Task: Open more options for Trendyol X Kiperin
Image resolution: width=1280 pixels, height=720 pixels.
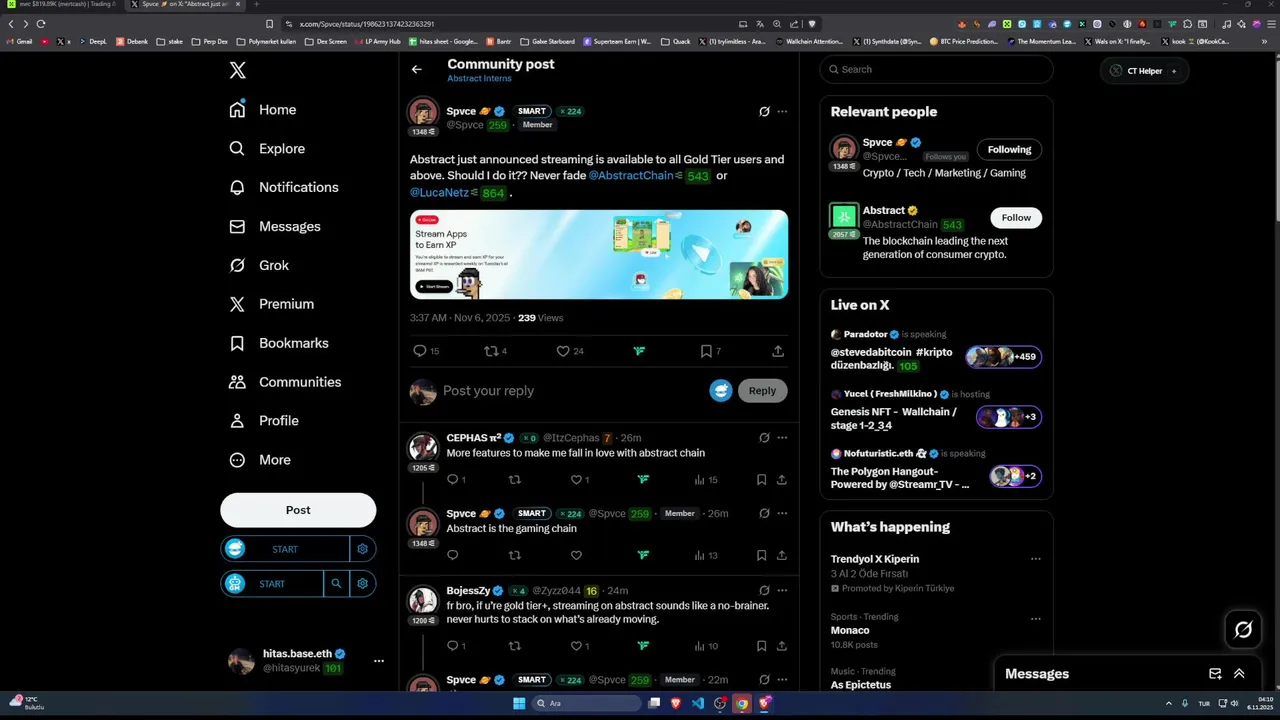Action: click(1036, 559)
